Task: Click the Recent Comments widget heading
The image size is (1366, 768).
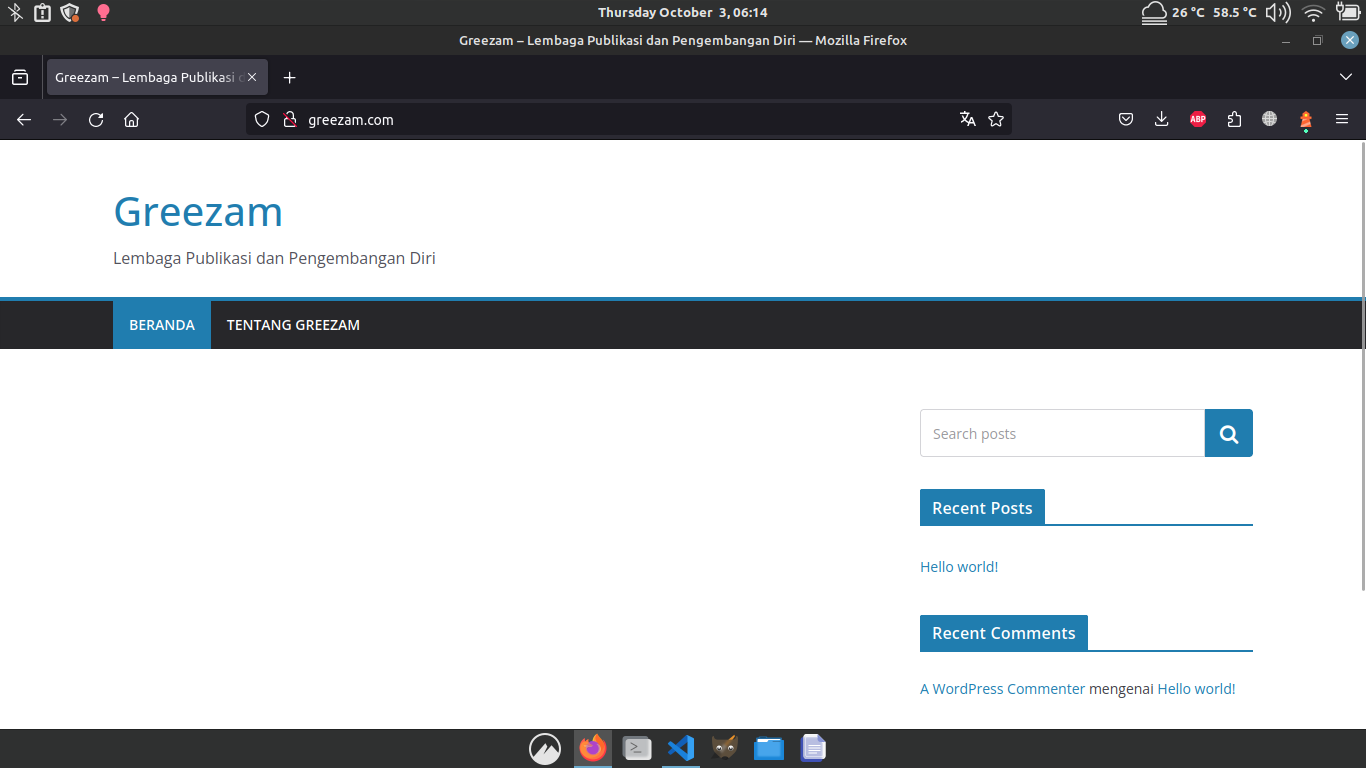Action: [x=1004, y=633]
